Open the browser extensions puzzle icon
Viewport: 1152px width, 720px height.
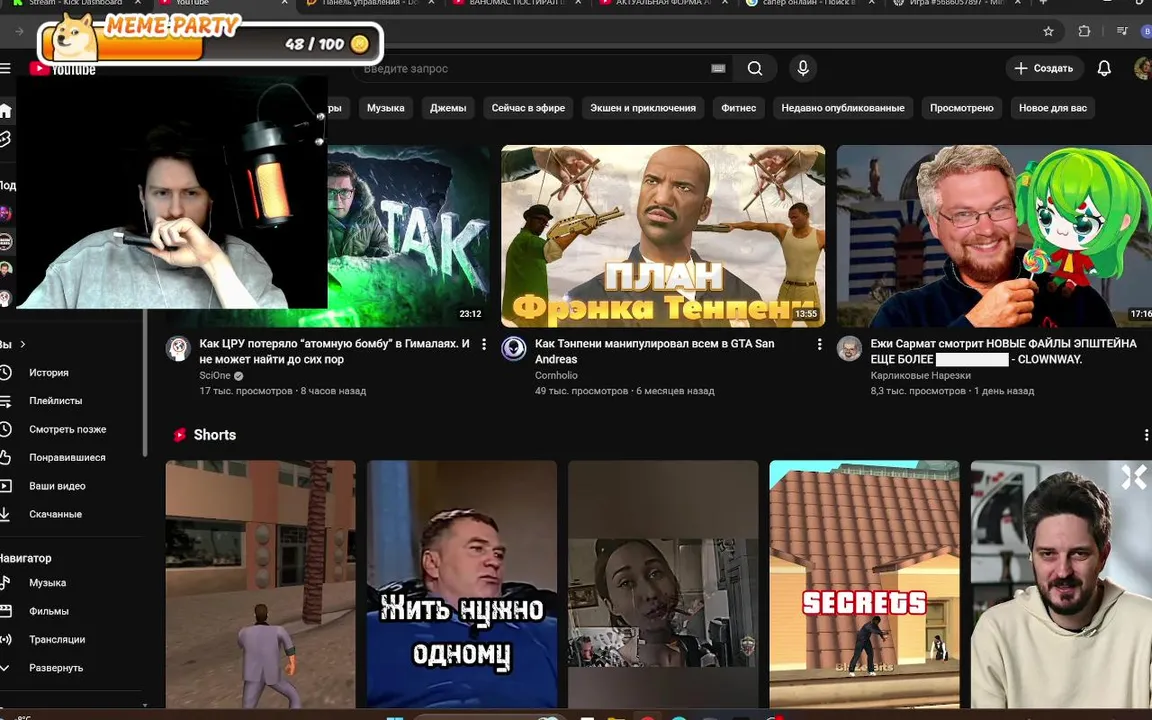click(1084, 31)
